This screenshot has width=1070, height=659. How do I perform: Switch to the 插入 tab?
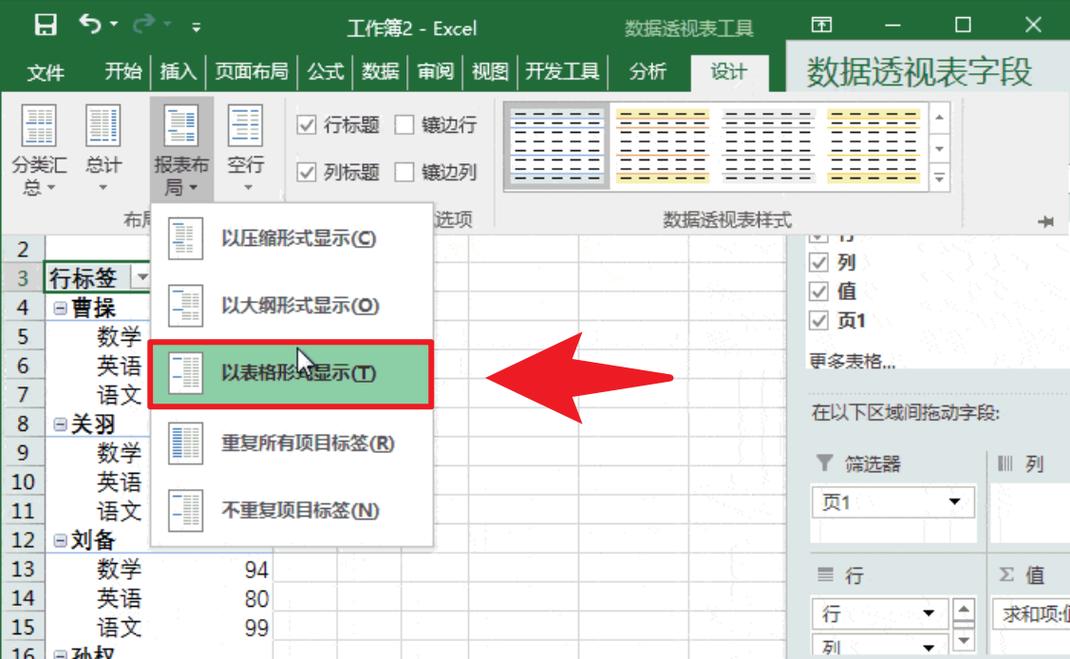point(178,71)
